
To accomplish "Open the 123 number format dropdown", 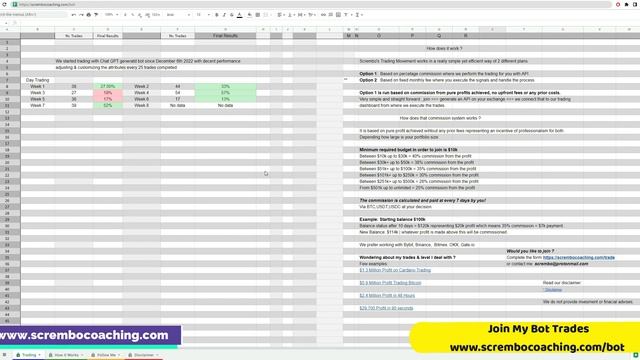I will [156, 15].
